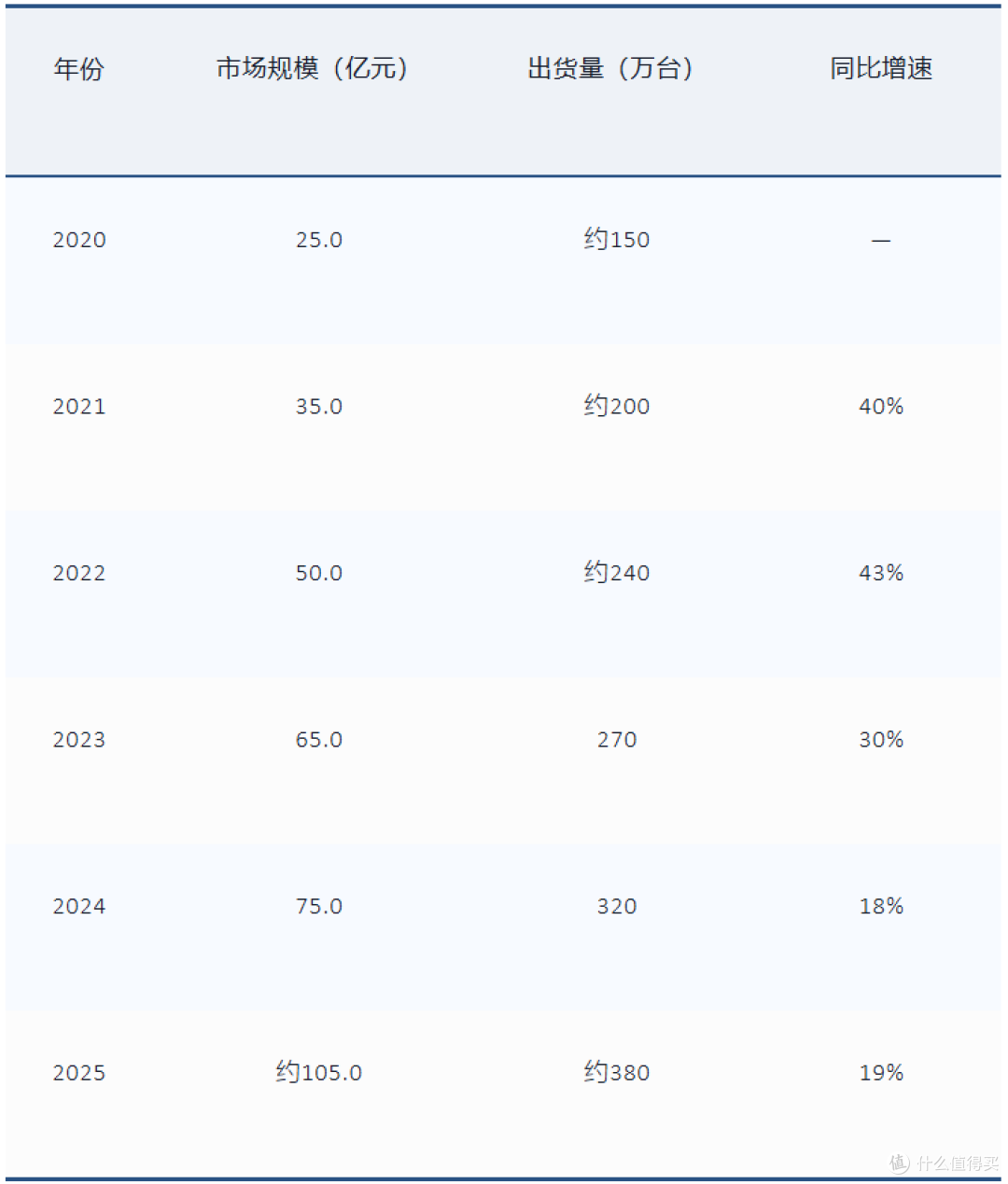Select the 43% growth rate cell
1008x1184 pixels.
881,573
